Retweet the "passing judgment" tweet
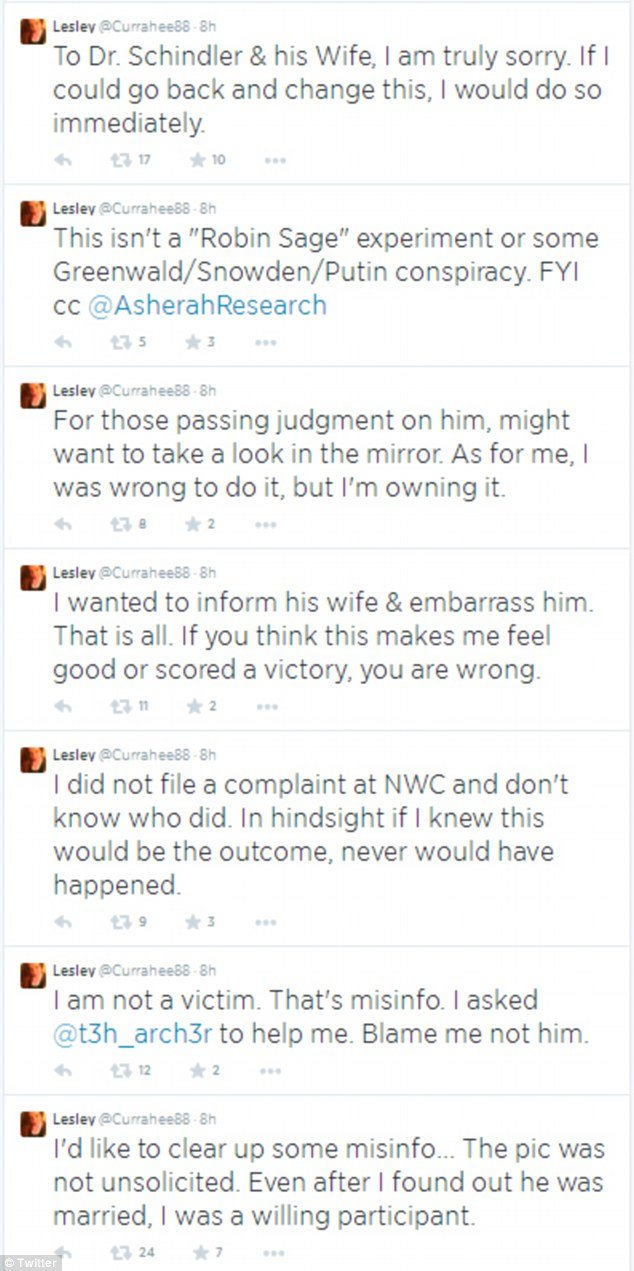 [x=120, y=523]
